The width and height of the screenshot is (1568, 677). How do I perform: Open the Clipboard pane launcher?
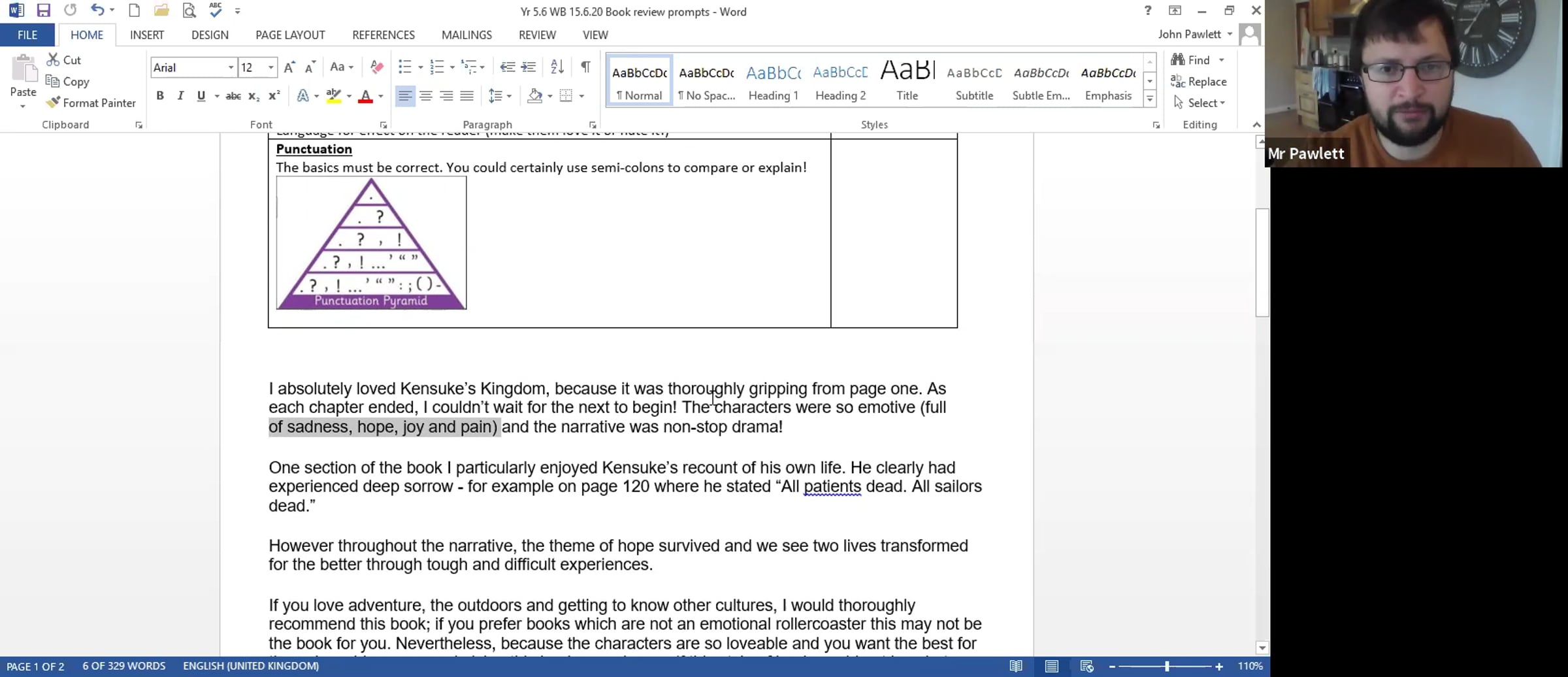pyautogui.click(x=139, y=125)
